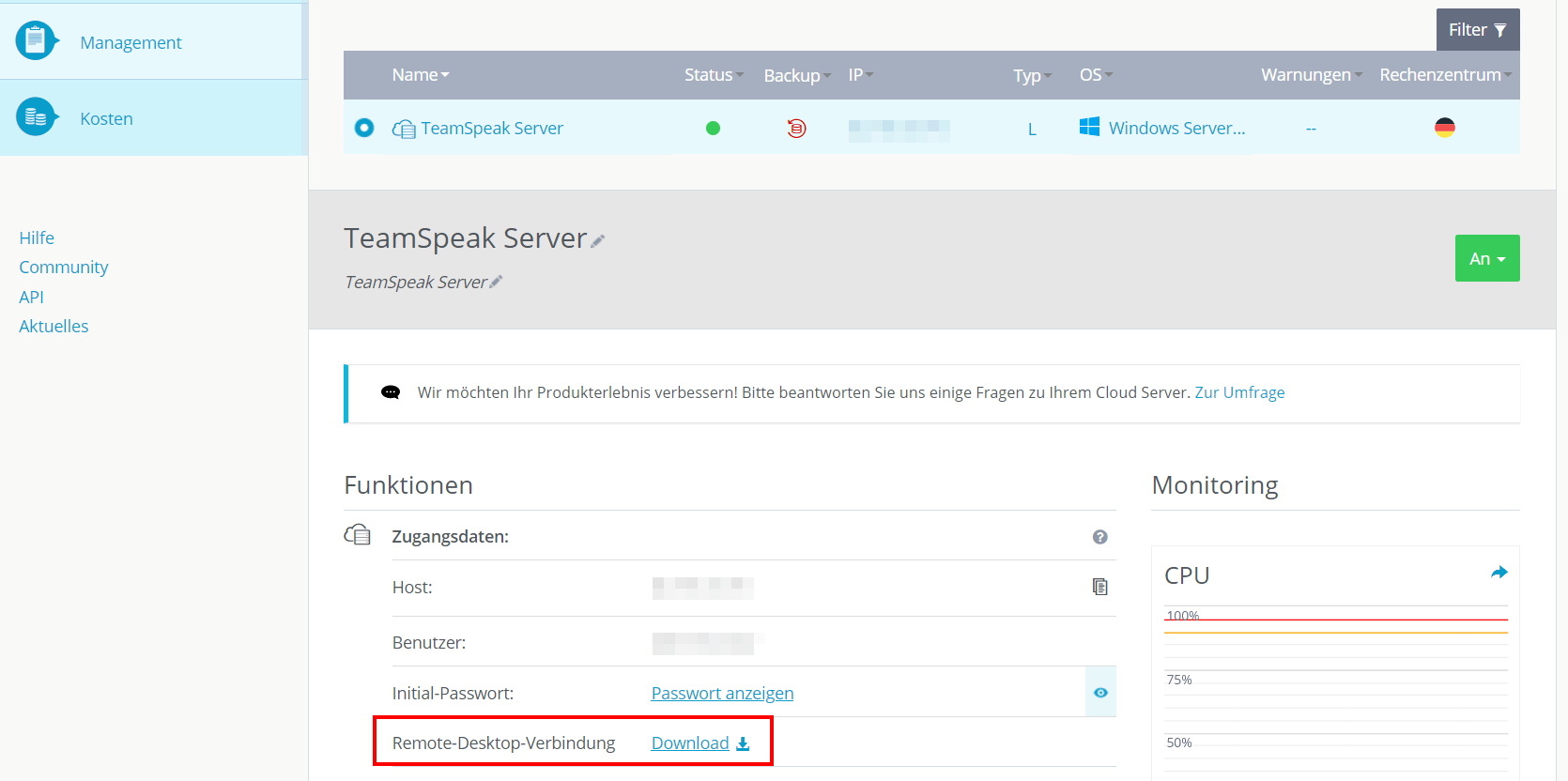
Task: Click the blurred IP address in server row
Action: point(899,130)
